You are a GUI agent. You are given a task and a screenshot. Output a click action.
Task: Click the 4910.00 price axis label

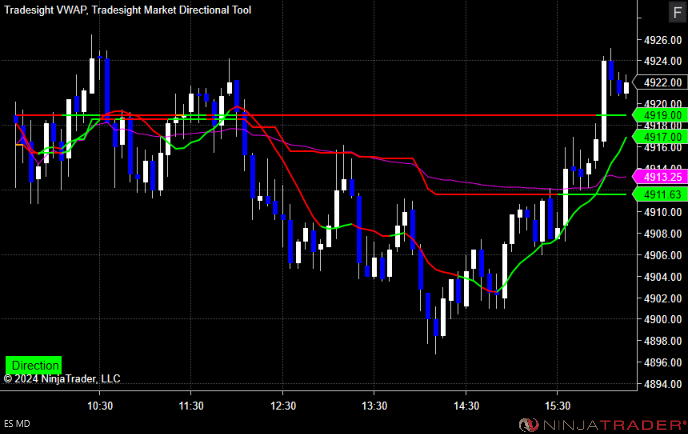click(663, 212)
